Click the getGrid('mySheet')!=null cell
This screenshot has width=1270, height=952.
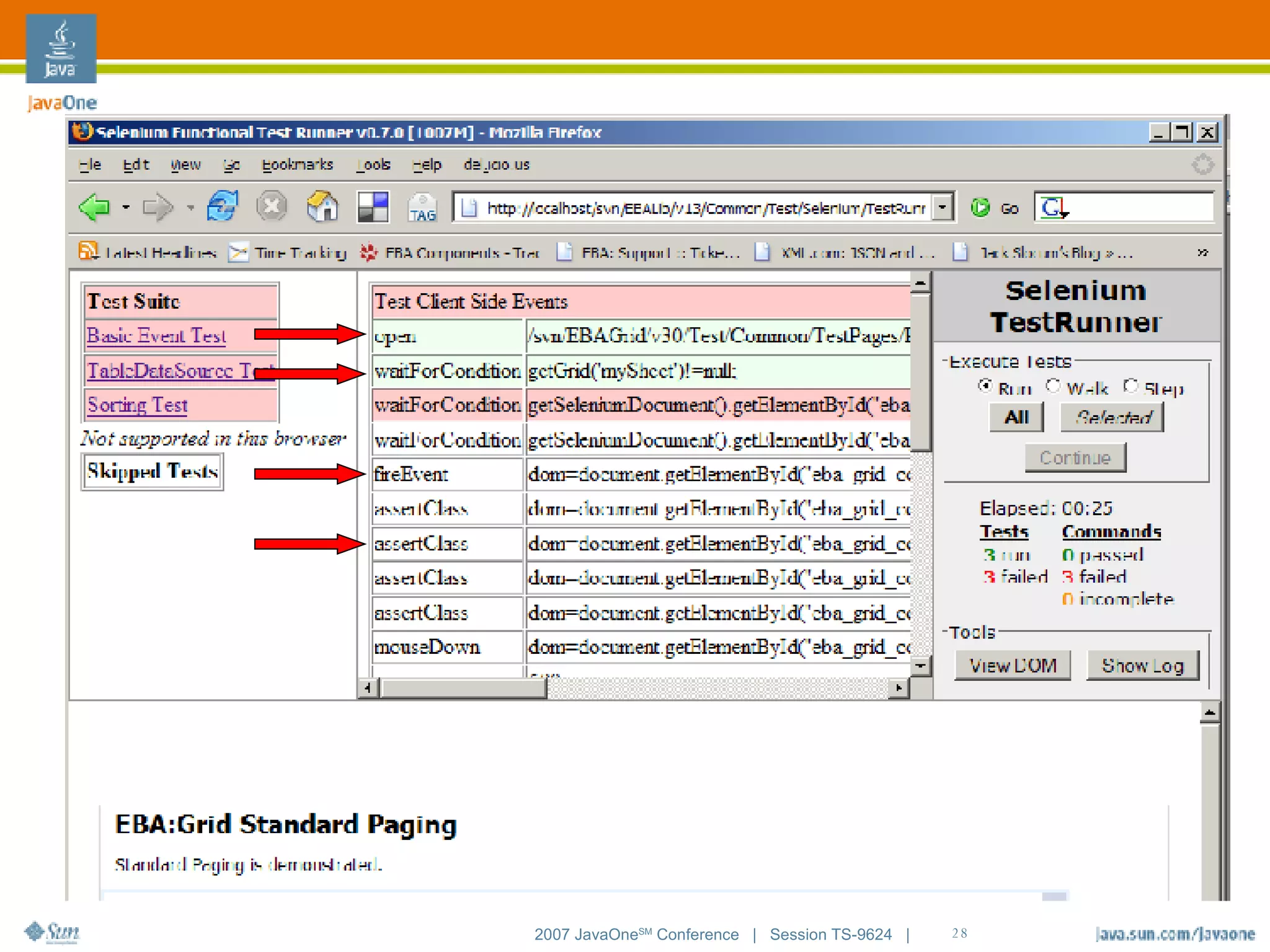click(x=718, y=371)
